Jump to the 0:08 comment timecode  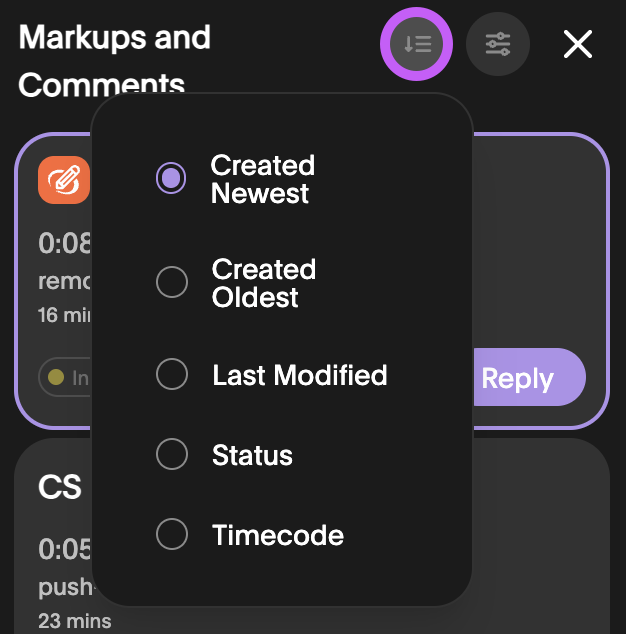(65, 243)
